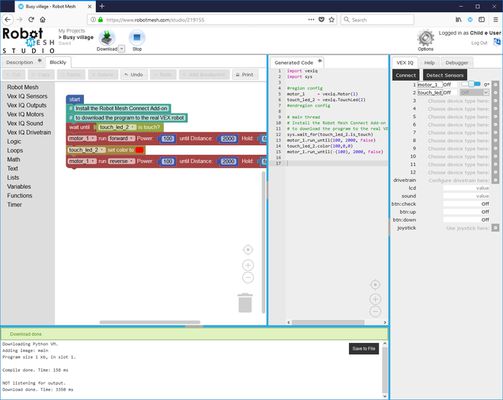Toggle port 1 motor_1 side button
Screen dimensions: 503x400
pos(495,84)
